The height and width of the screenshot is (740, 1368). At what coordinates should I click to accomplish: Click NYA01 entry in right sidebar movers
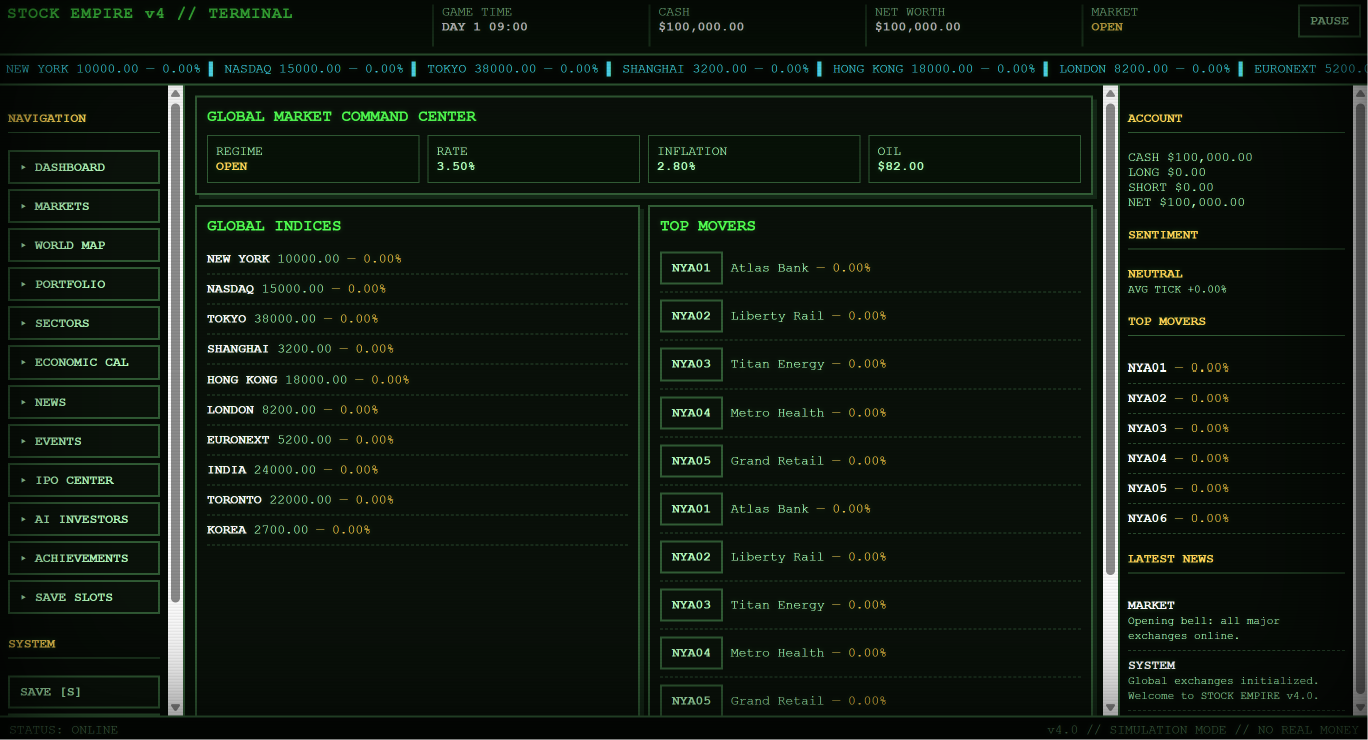1236,368
